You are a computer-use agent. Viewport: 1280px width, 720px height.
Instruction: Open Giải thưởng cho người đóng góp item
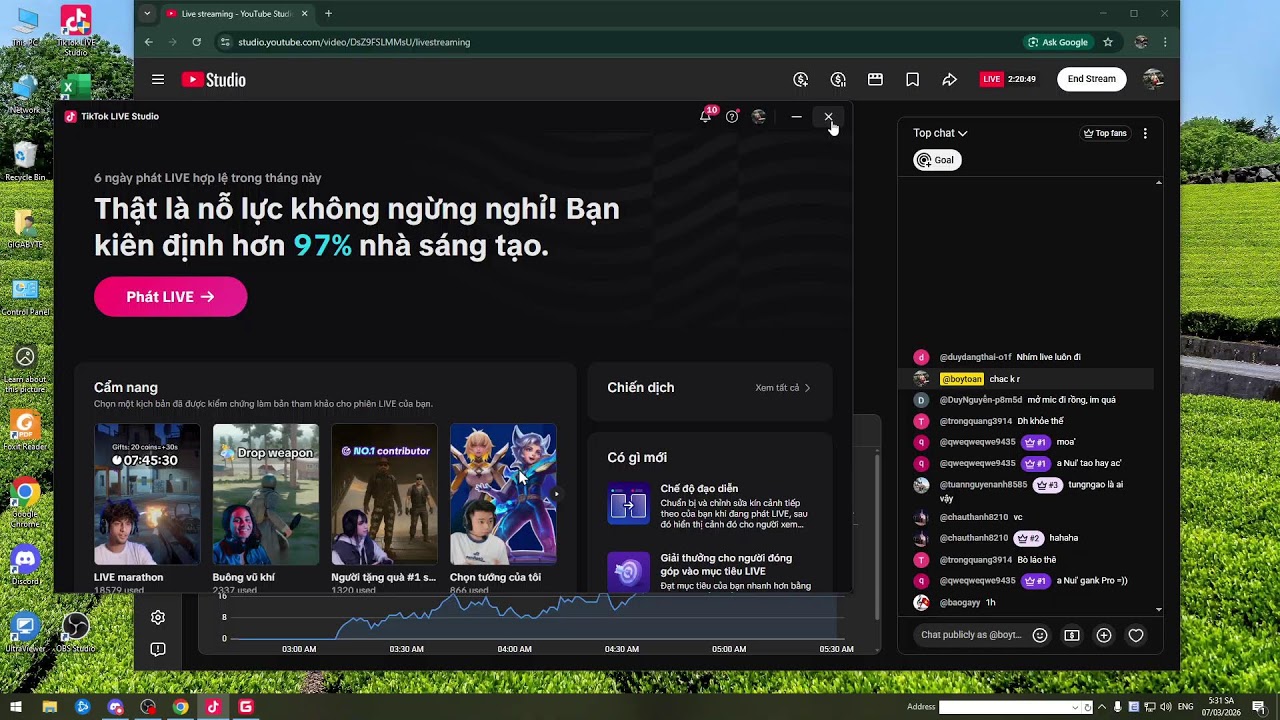tap(710, 571)
